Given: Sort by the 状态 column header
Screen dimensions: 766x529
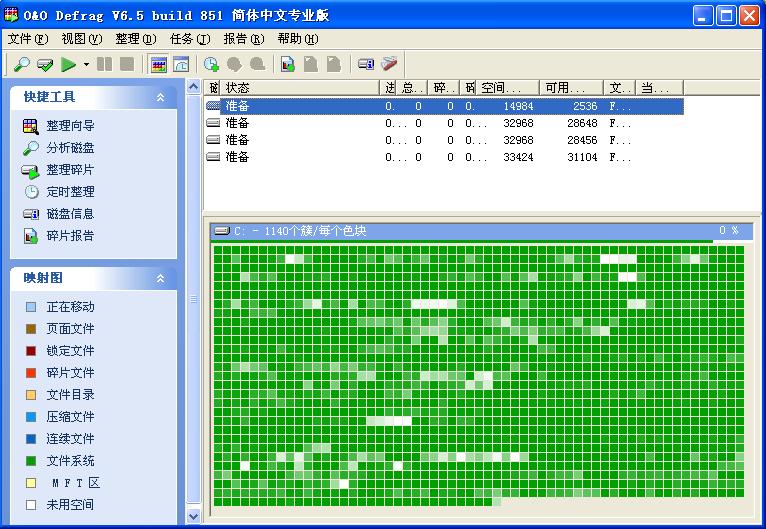Looking at the screenshot, I should tap(300, 87).
